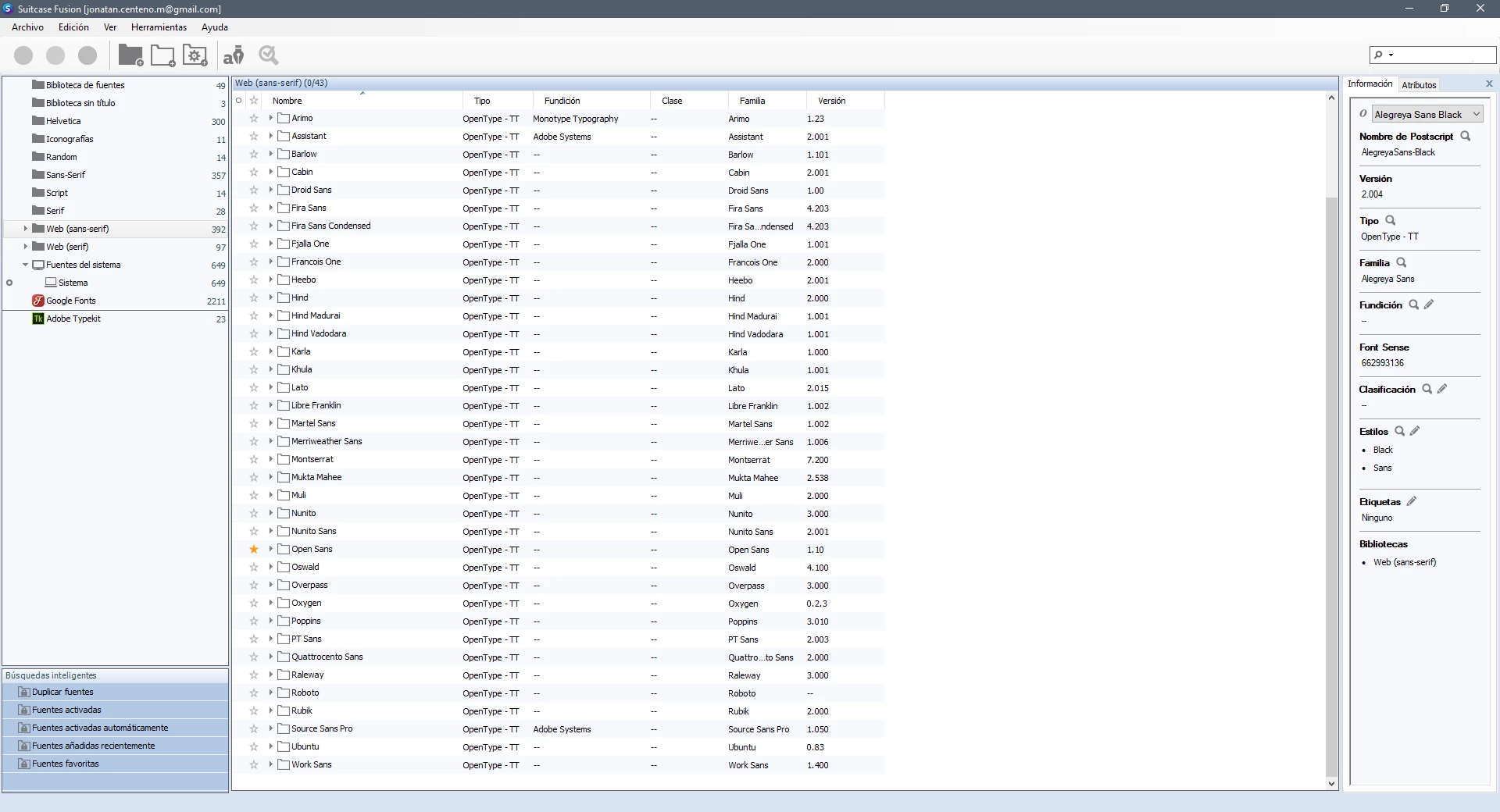Click the second round toolbar button

click(x=55, y=55)
